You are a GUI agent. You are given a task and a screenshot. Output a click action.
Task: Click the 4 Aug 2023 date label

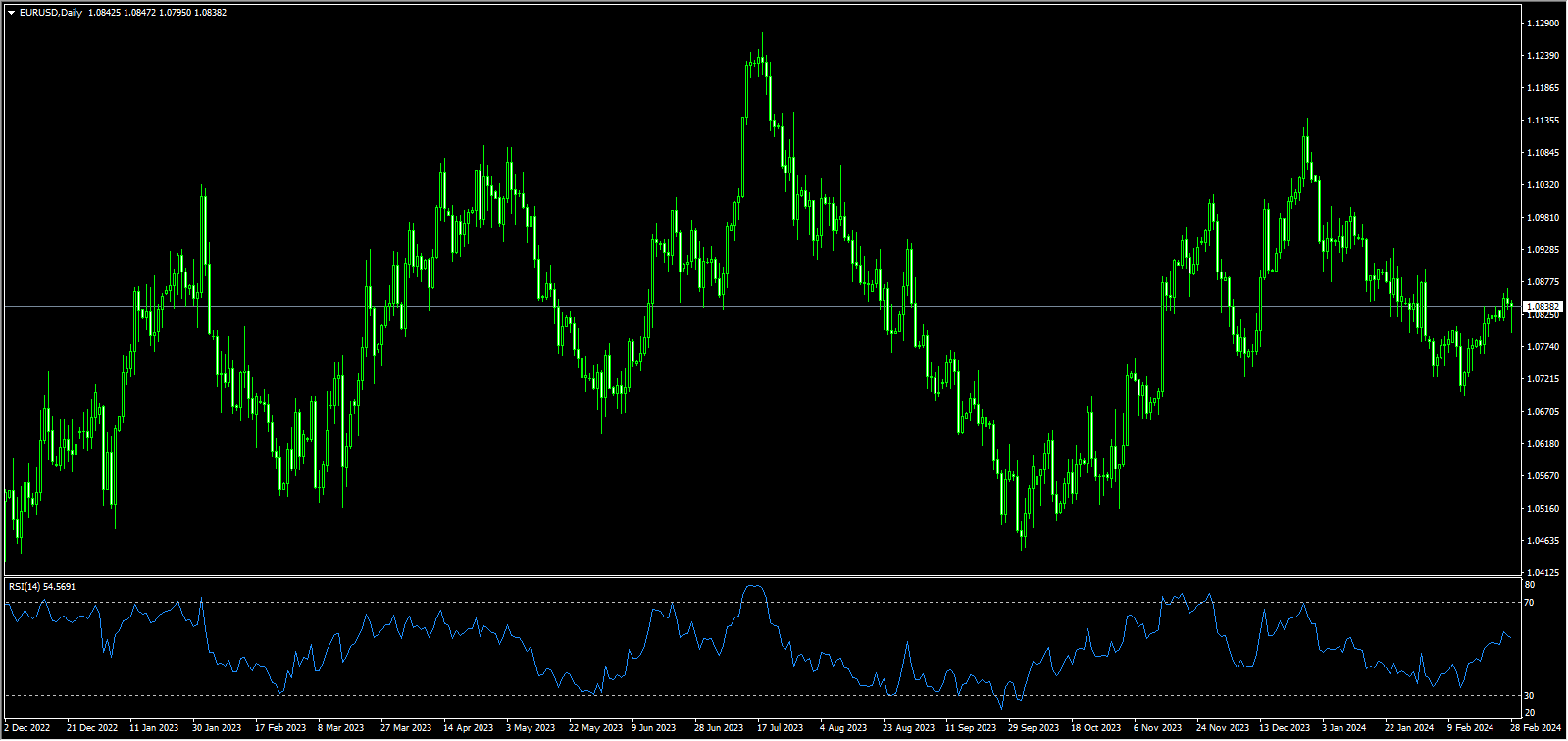[x=843, y=728]
